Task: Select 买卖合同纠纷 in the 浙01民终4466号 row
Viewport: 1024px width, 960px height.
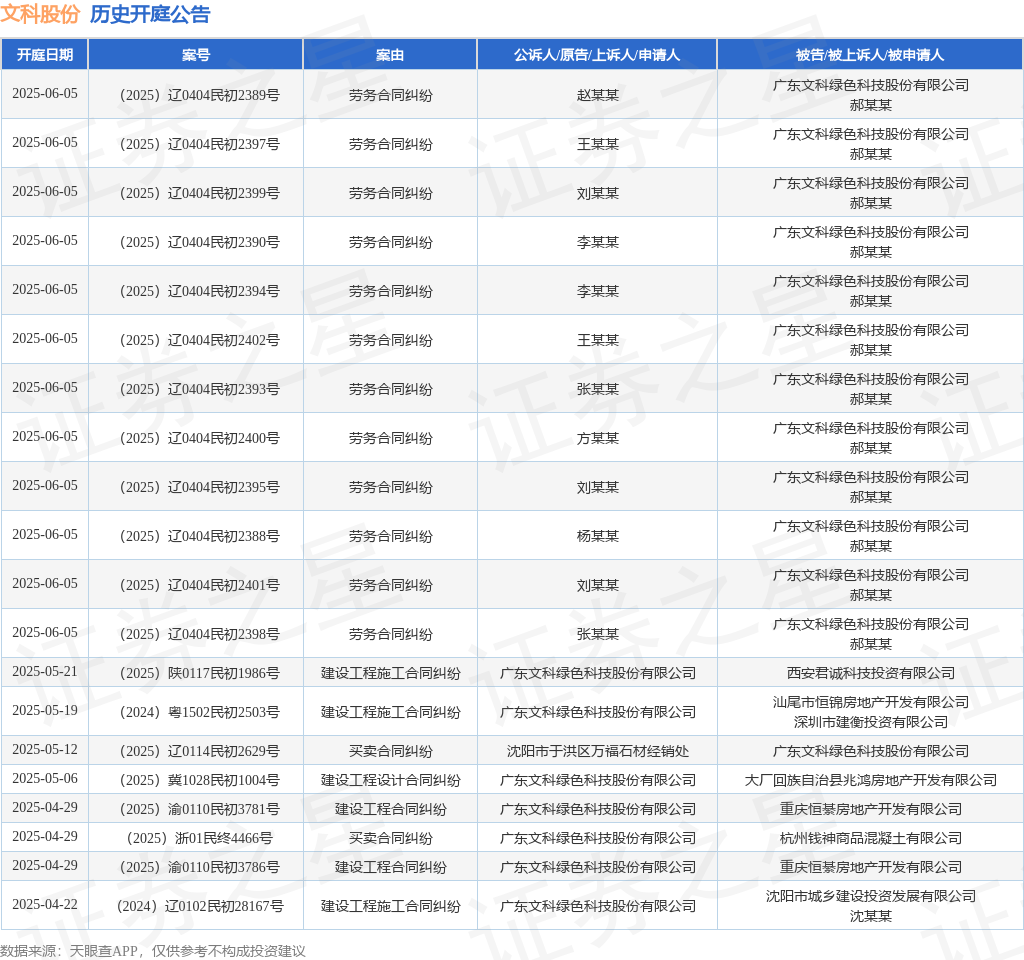Action: tap(391, 839)
